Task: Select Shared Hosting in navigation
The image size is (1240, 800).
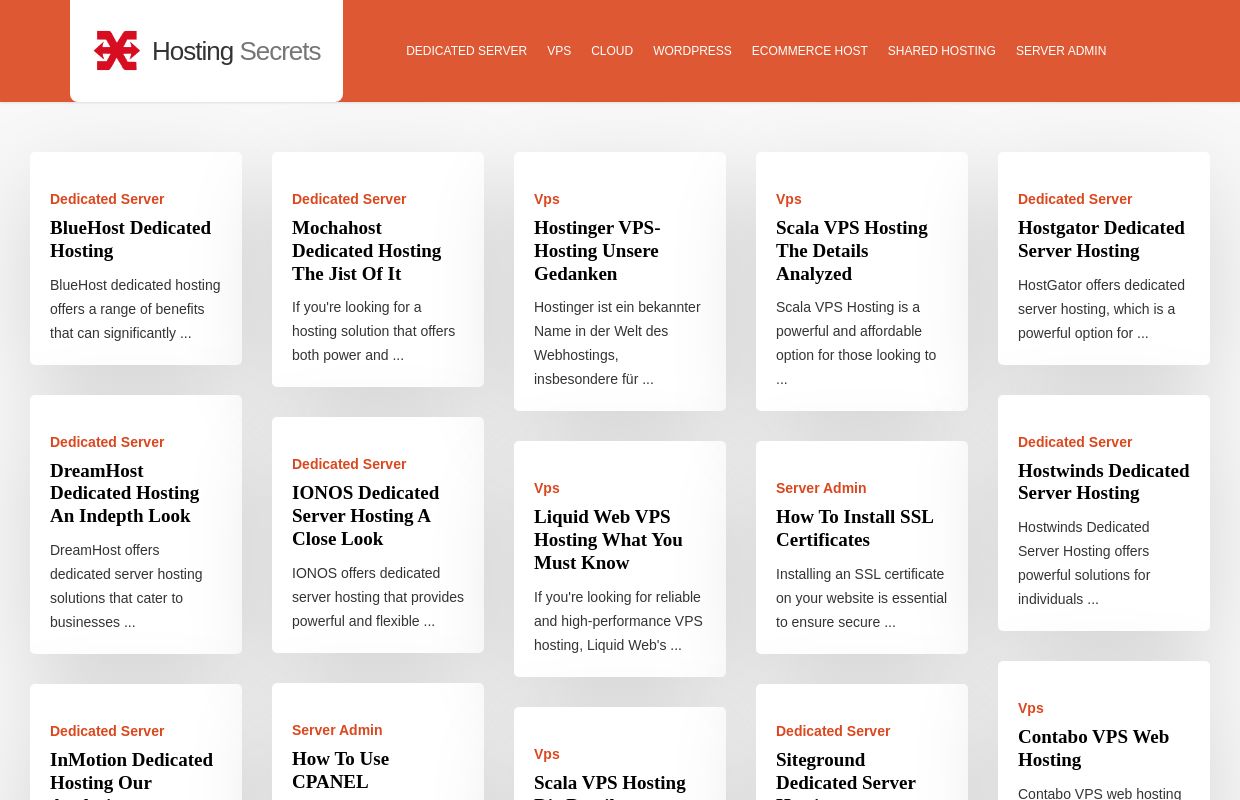Action: tap(942, 51)
